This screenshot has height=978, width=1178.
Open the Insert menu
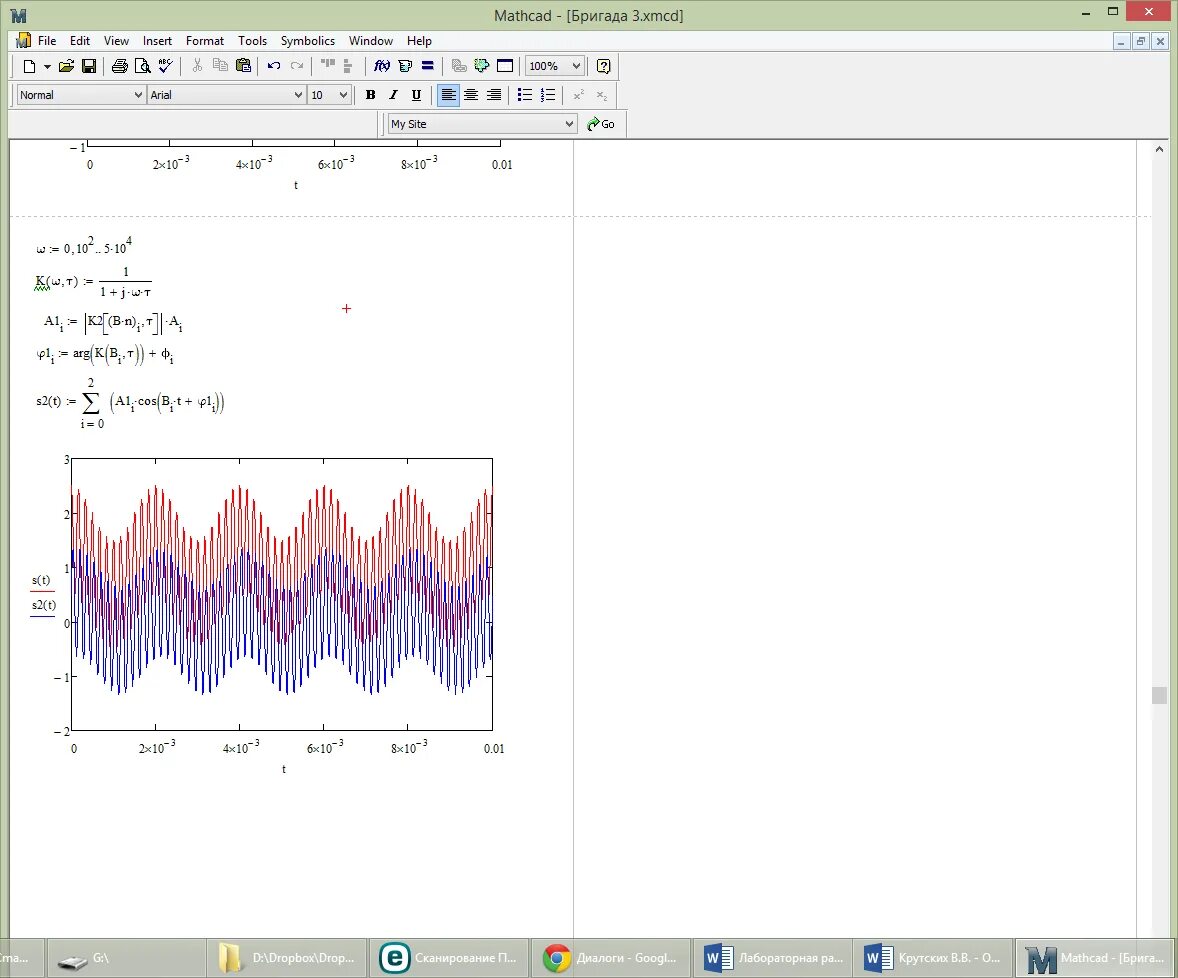(157, 41)
